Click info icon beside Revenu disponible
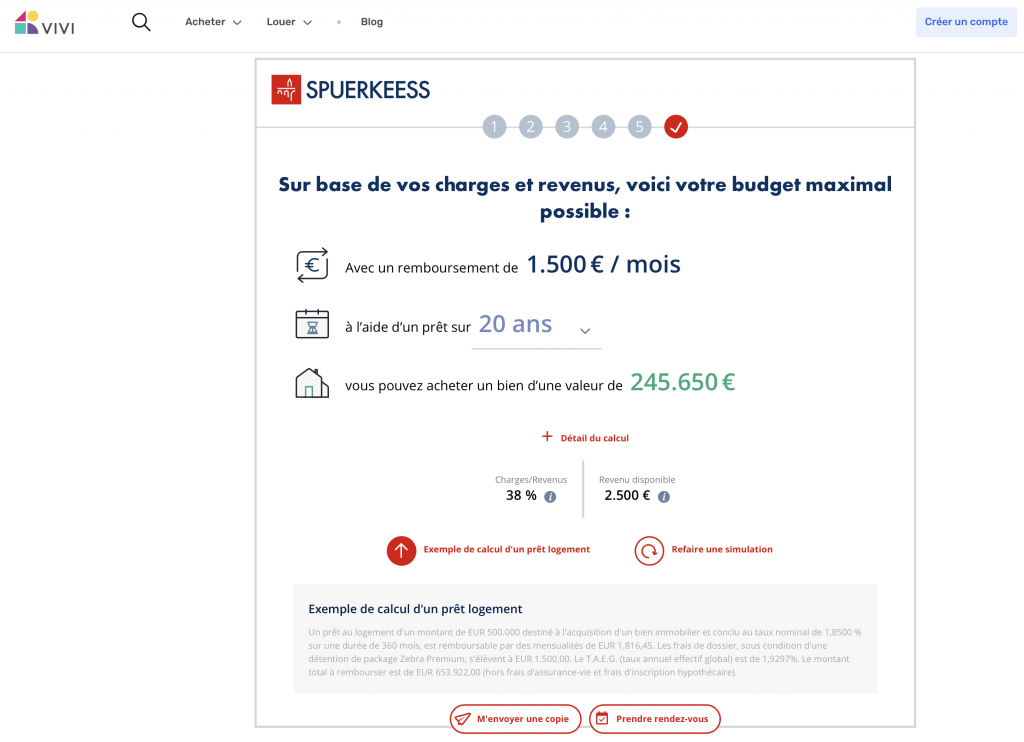 point(664,496)
